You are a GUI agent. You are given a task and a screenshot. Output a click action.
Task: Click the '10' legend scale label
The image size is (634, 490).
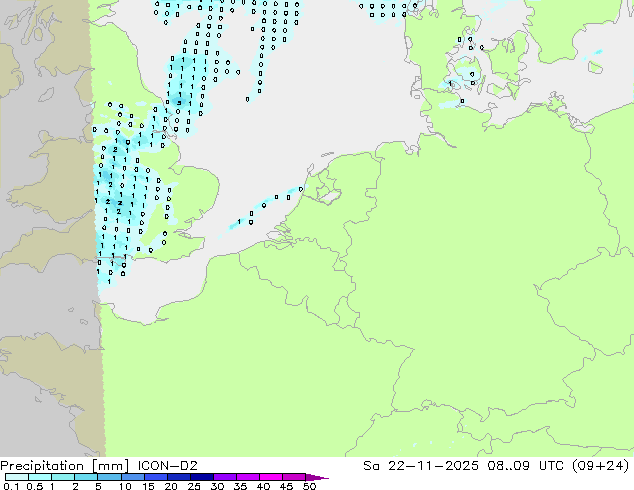coord(125,486)
